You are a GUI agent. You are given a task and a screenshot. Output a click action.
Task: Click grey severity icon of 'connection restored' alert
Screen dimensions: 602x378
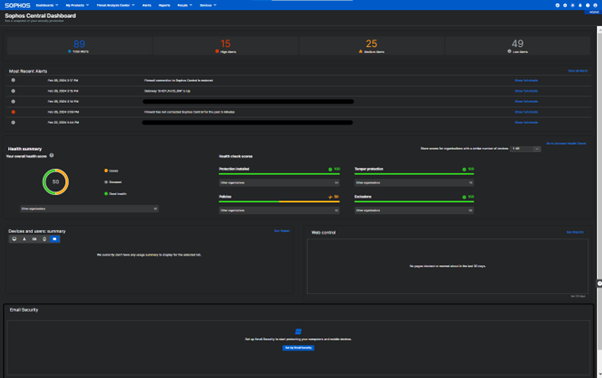pyautogui.click(x=13, y=80)
